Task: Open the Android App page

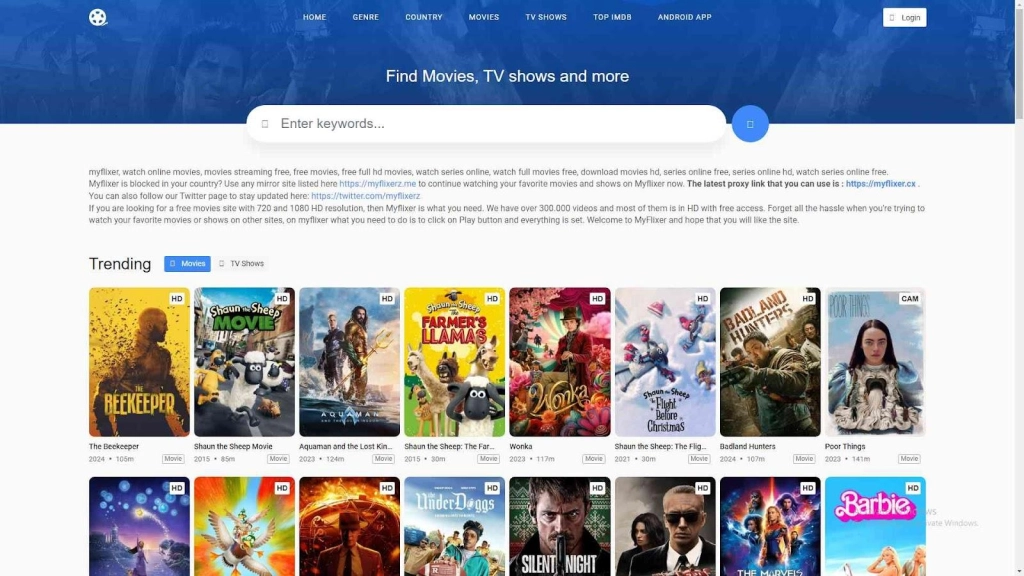Action: tap(685, 17)
